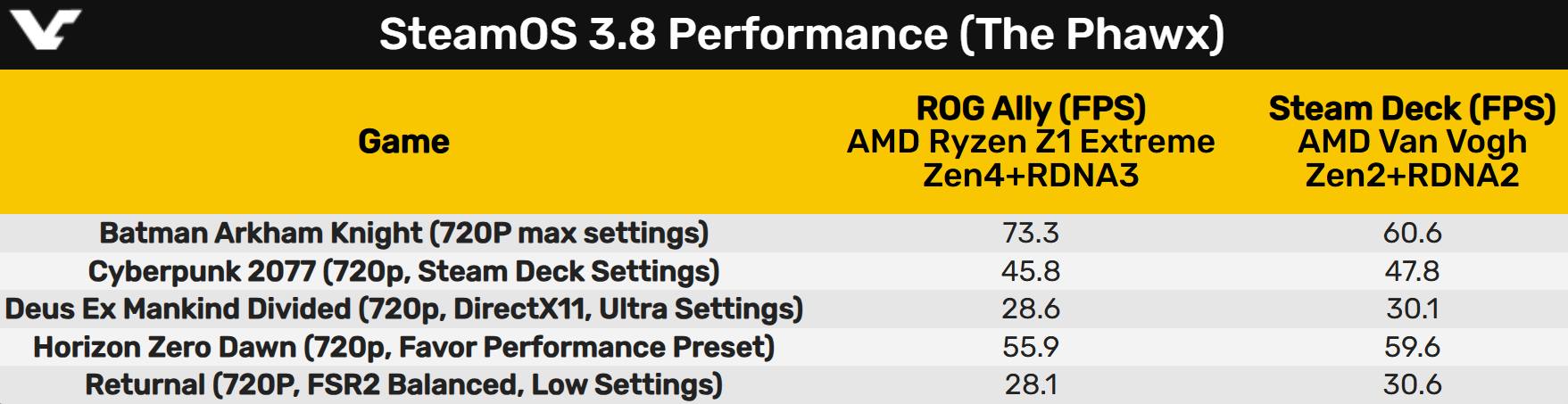Click the 60.6 Steam Deck Batman value
Screen dimensions: 1568x404
coord(1412,234)
